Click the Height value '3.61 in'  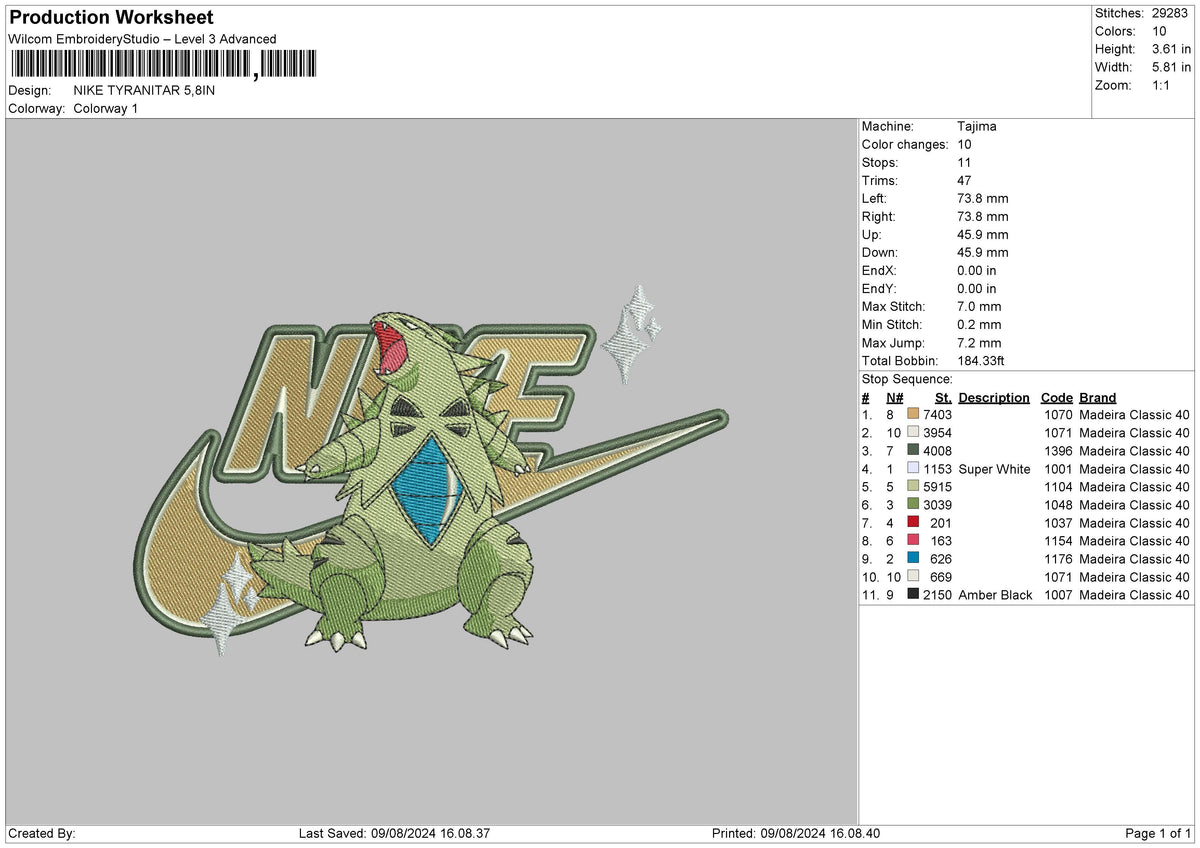(1170, 49)
